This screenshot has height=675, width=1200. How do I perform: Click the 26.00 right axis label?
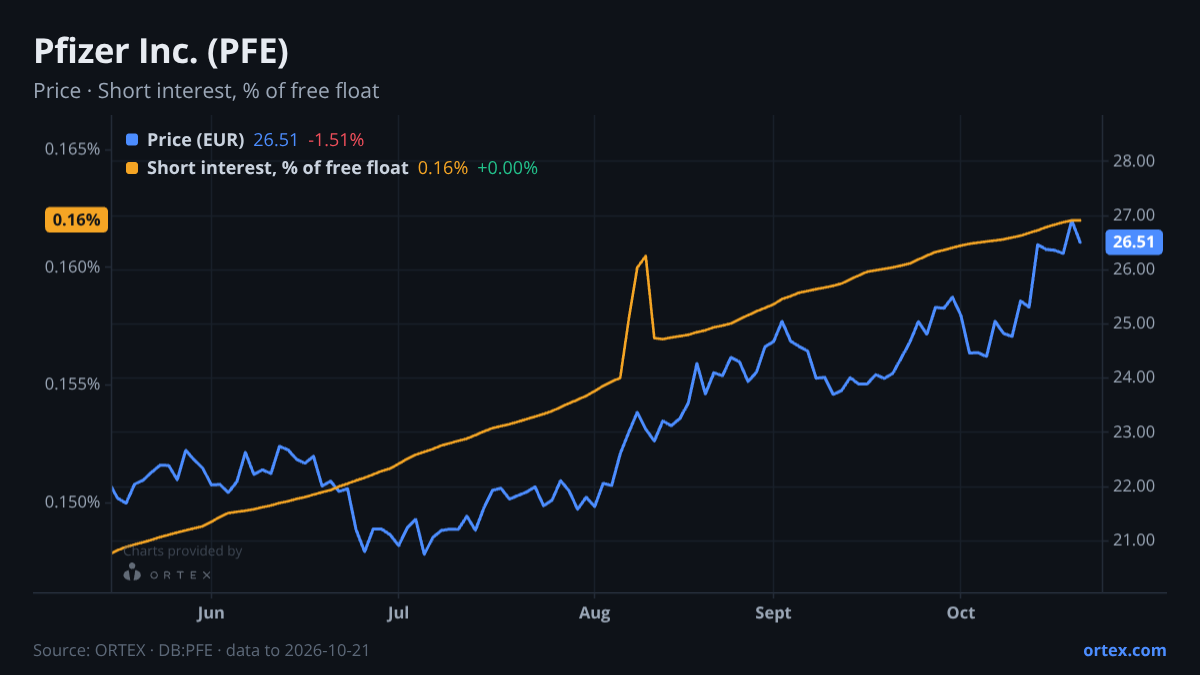pyautogui.click(x=1134, y=269)
